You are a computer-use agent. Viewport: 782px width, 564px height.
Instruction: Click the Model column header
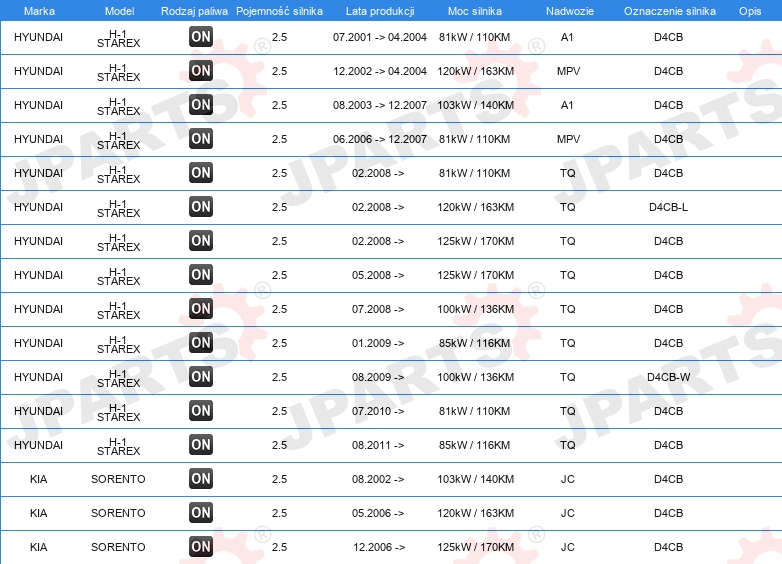pyautogui.click(x=120, y=11)
